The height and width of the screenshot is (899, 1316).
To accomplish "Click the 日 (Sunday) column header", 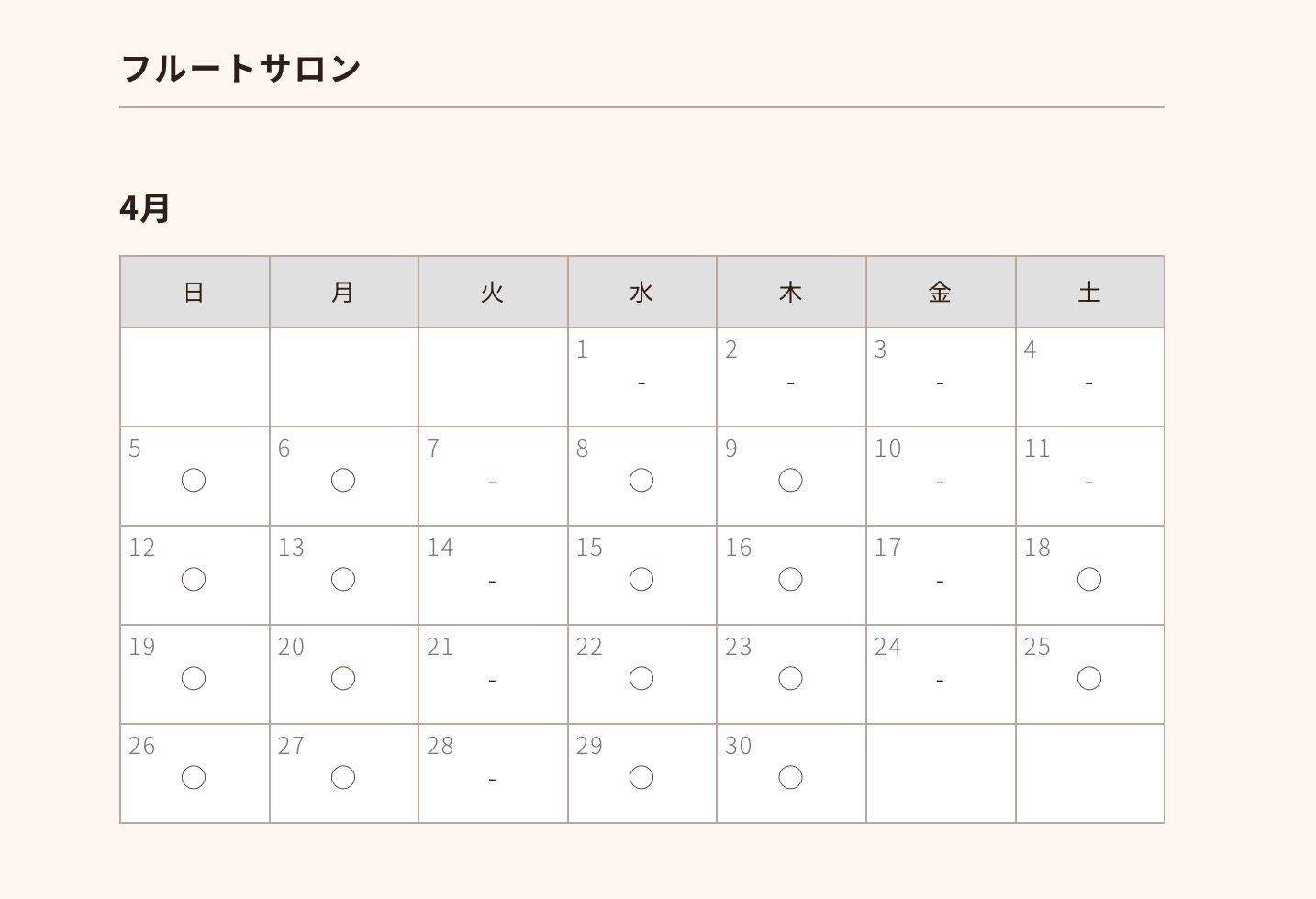I will pos(194,292).
